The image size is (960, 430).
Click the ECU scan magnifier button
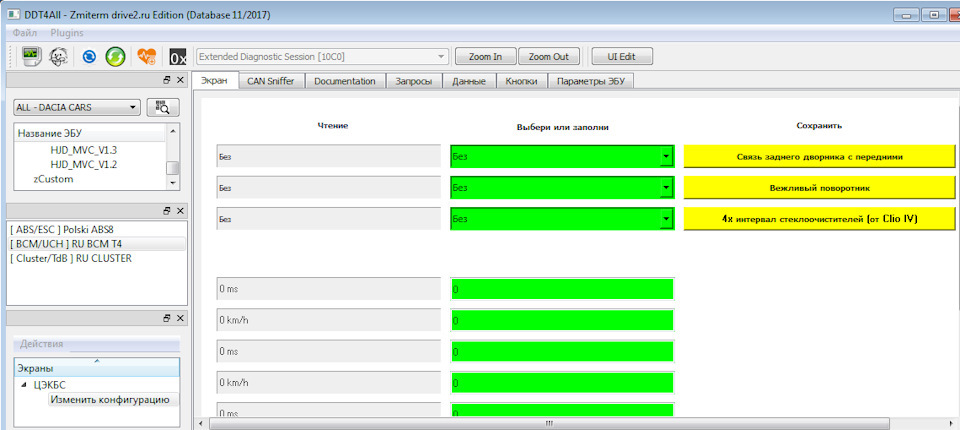[163, 107]
